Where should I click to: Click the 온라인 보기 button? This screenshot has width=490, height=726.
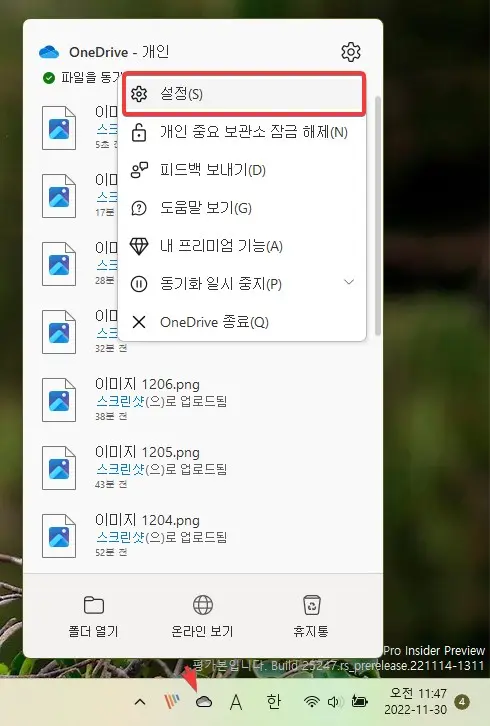coord(202,616)
